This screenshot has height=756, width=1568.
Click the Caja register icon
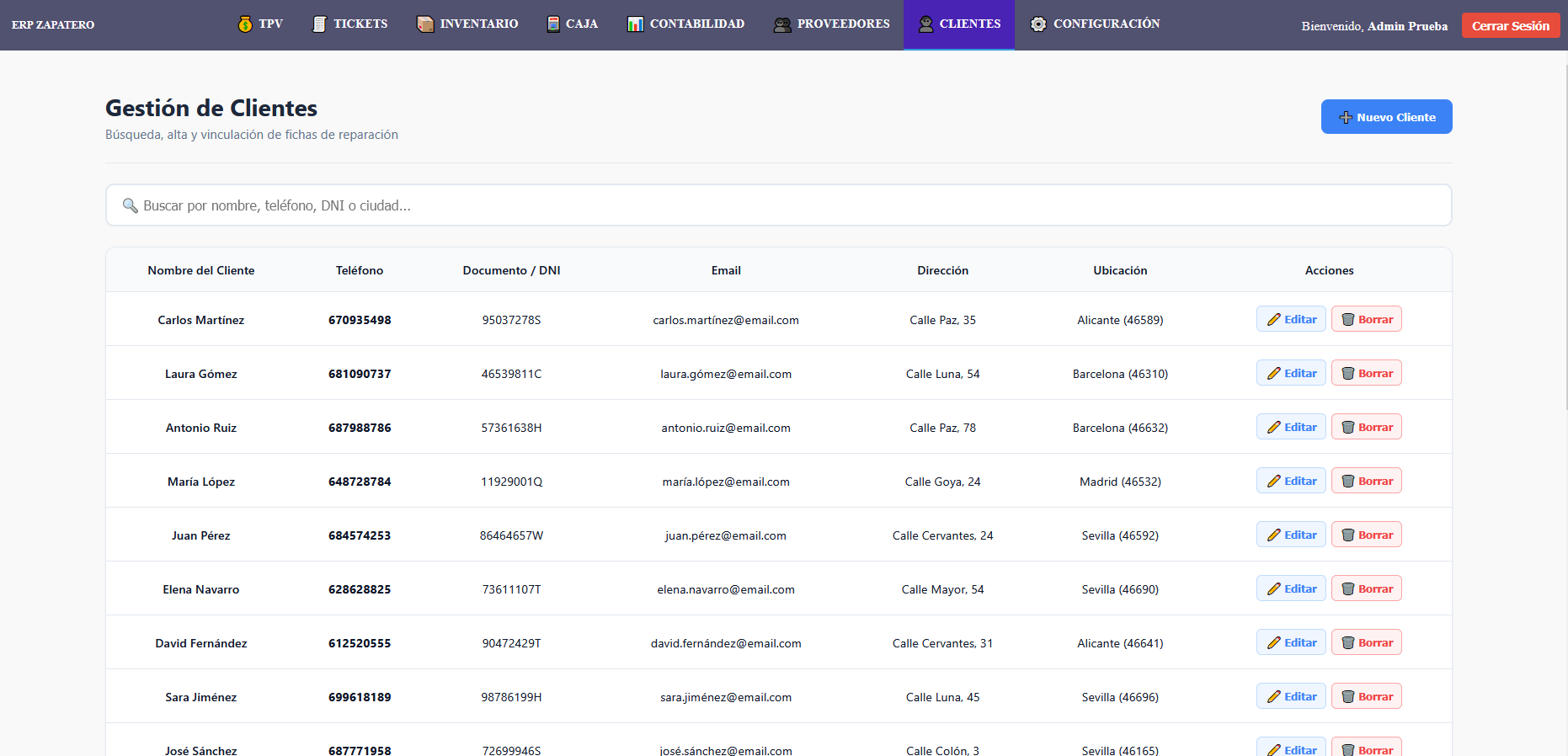click(x=553, y=24)
